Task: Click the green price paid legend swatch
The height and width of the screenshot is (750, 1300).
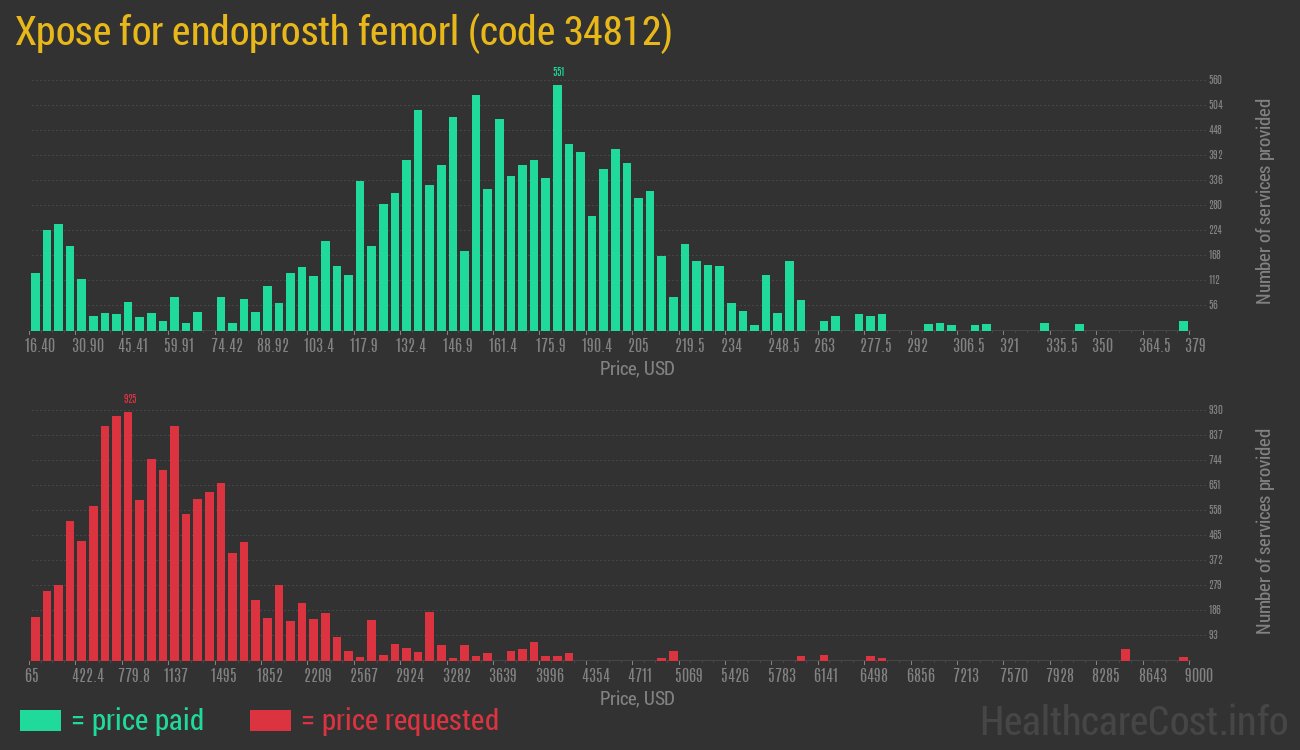Action: pyautogui.click(x=40, y=720)
